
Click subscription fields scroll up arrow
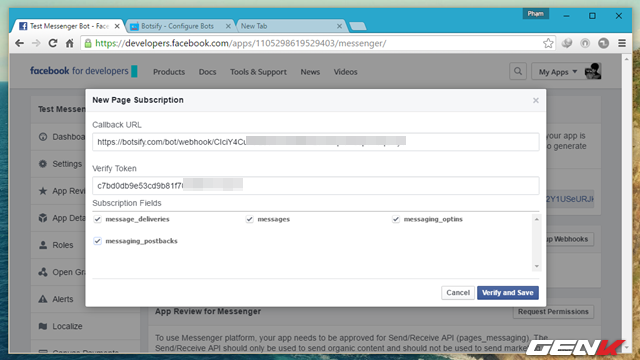(536, 219)
